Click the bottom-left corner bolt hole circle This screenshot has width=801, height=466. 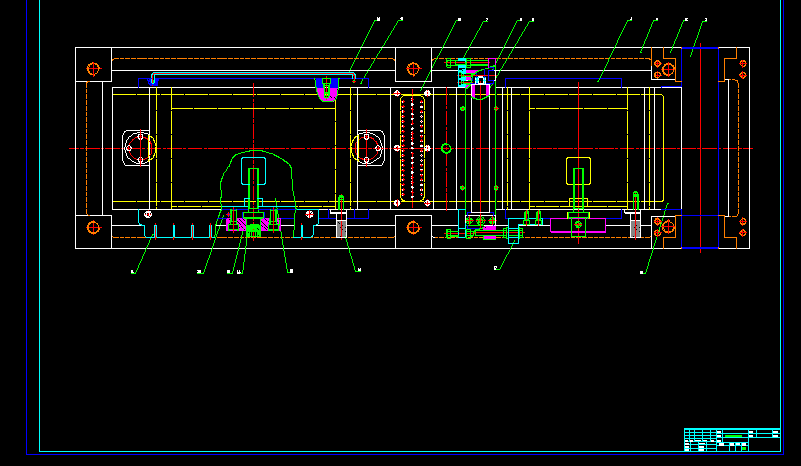94,228
